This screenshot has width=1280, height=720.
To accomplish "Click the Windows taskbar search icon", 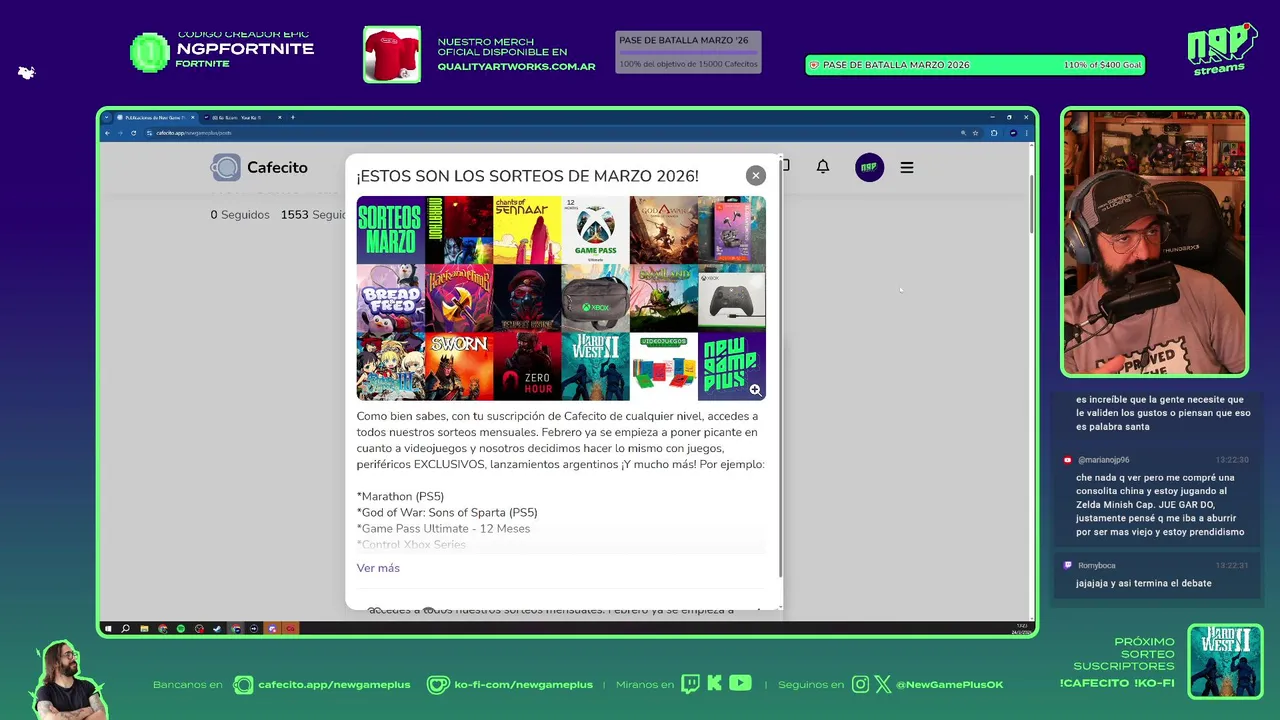I will click(125, 629).
